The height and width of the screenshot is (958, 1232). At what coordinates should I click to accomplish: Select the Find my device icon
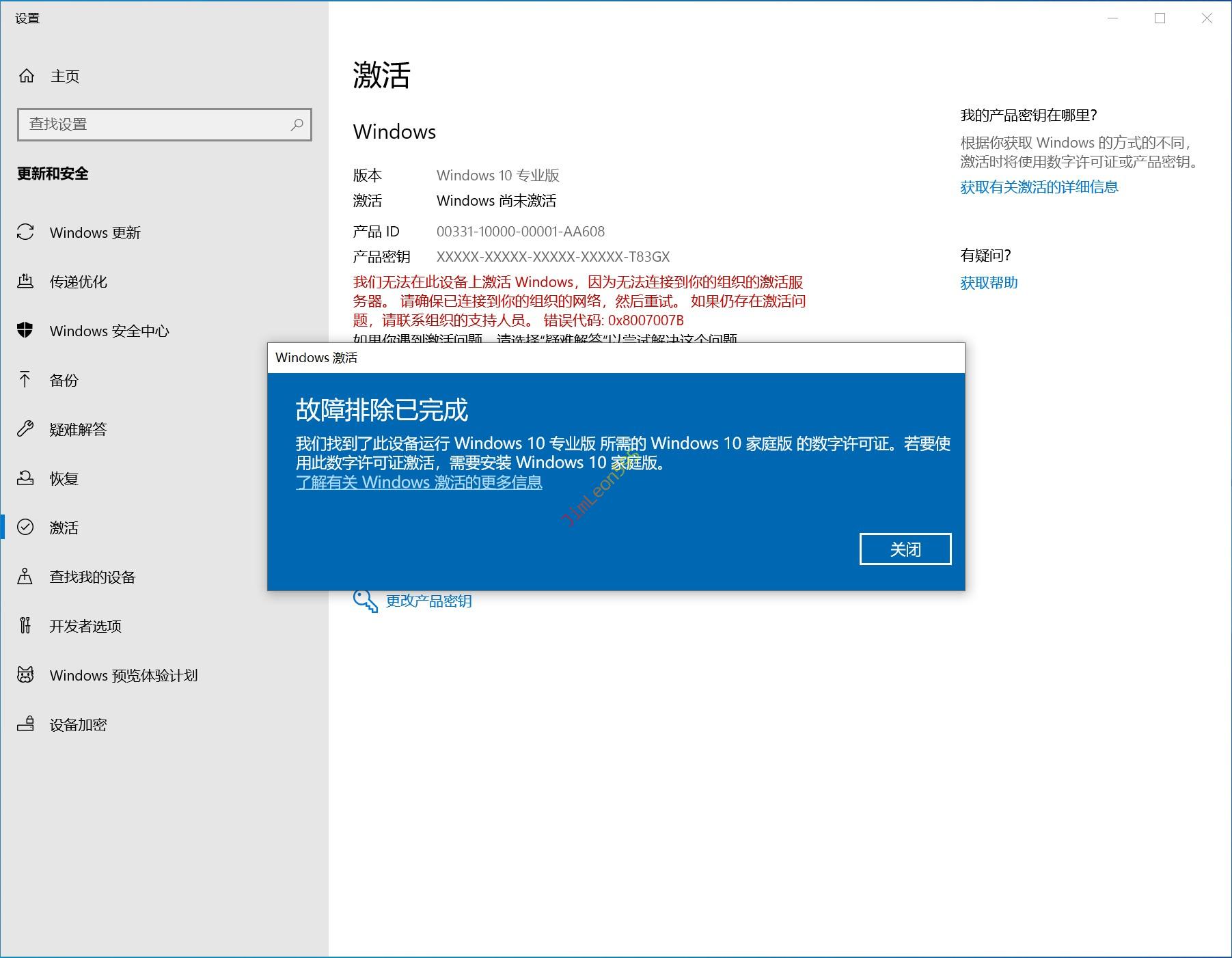[25, 577]
